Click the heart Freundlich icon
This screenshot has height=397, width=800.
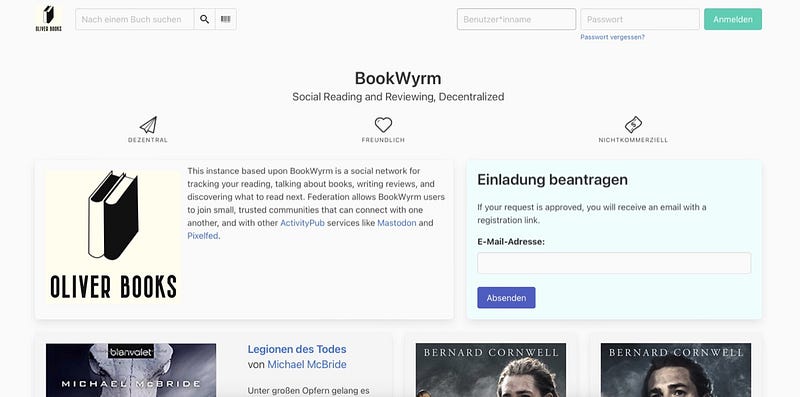point(383,125)
